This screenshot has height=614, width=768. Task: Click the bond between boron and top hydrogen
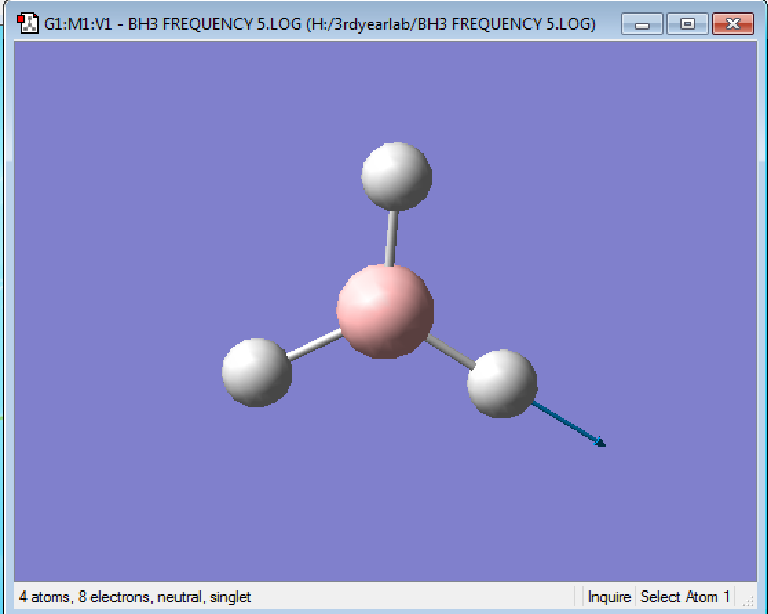point(391,238)
